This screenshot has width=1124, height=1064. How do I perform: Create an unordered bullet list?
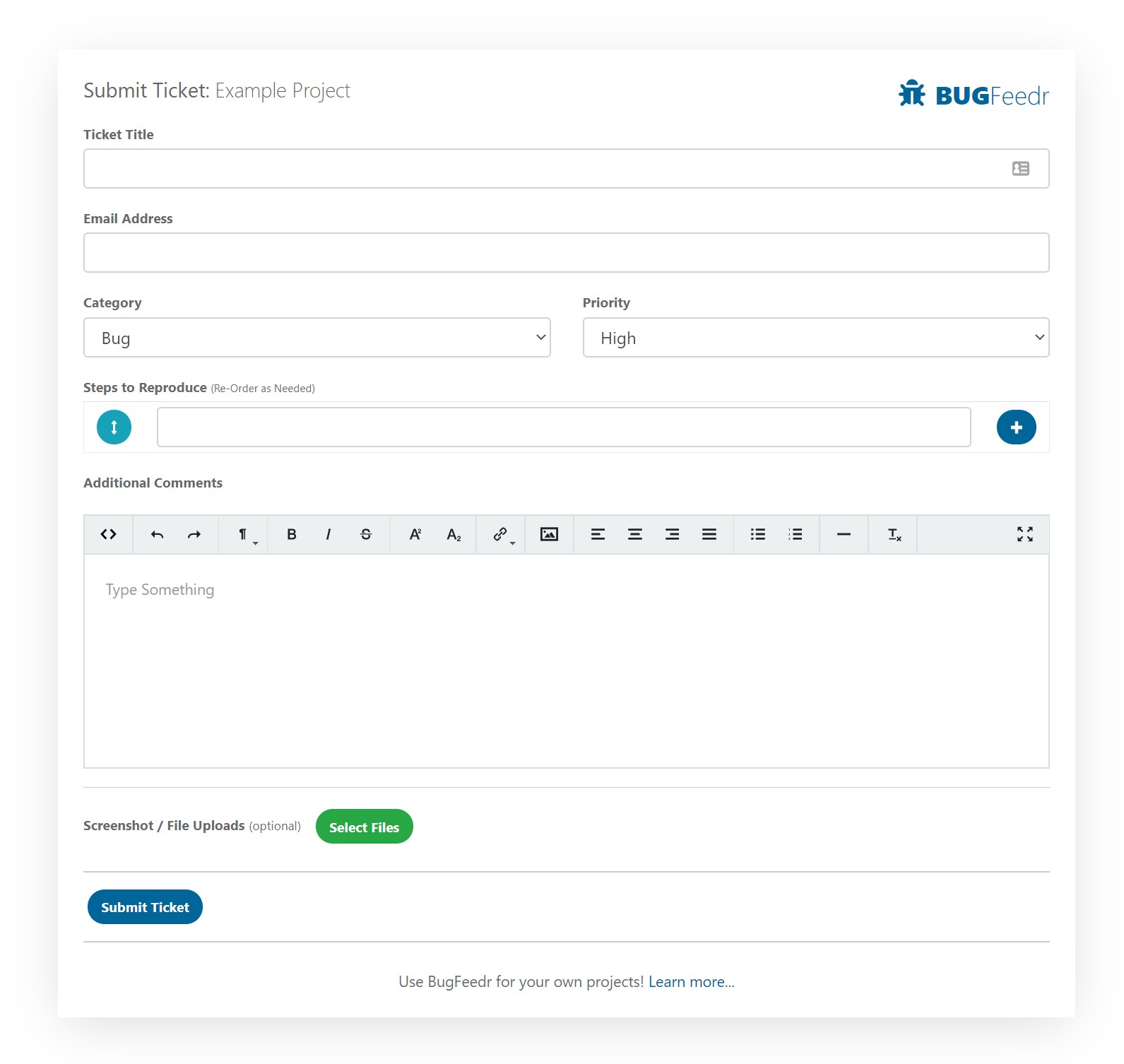pos(758,534)
